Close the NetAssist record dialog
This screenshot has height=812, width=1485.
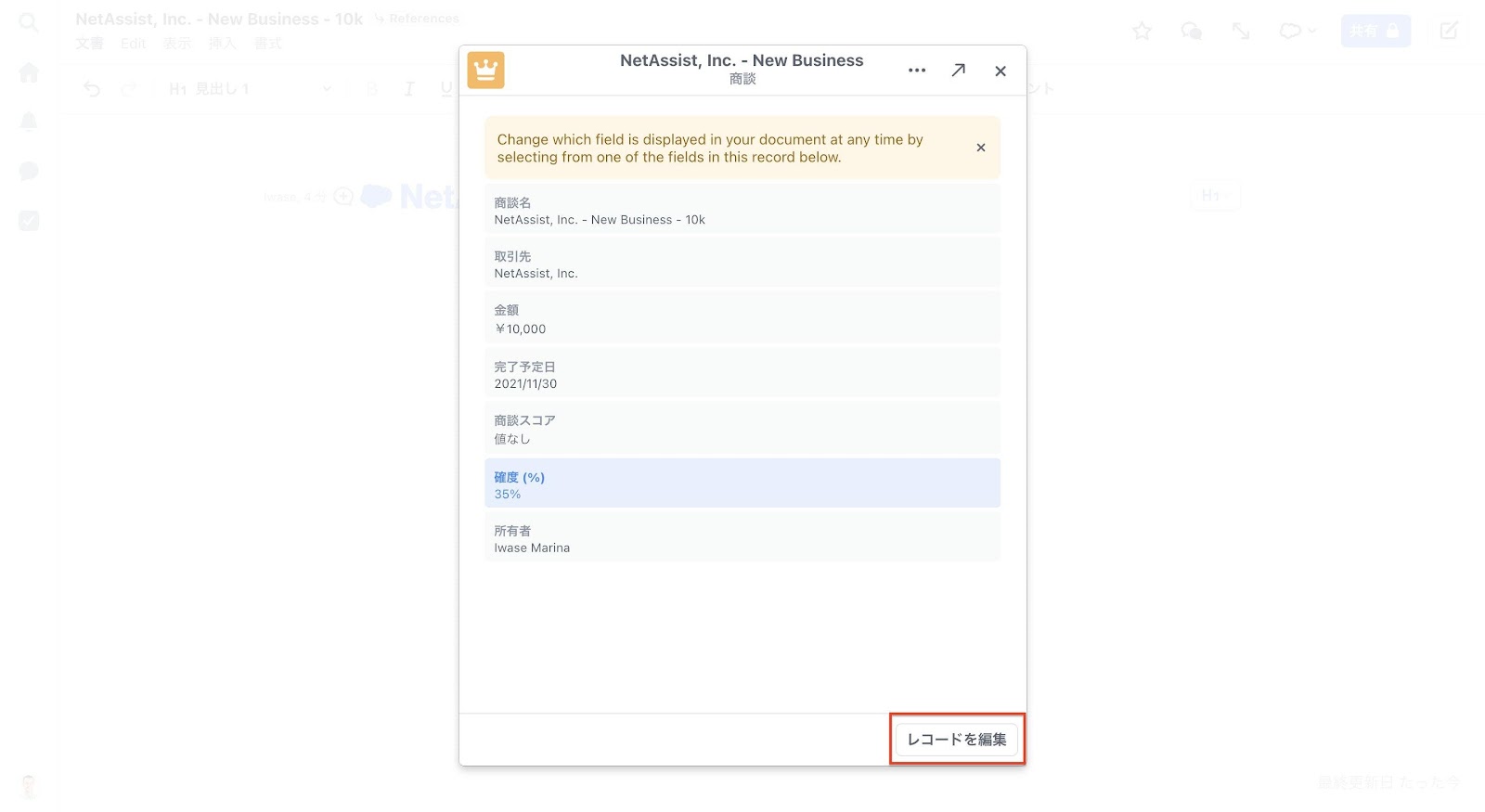pos(1001,71)
